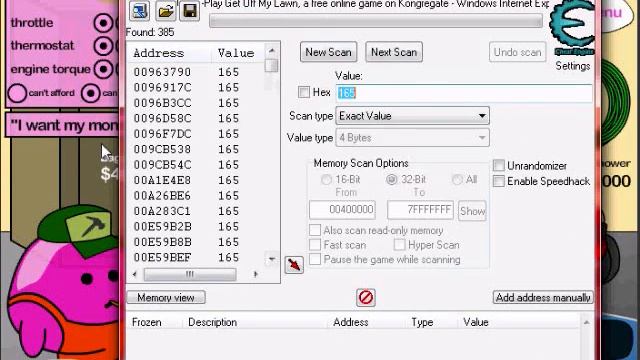This screenshot has height=360, width=640.
Task: Run the Next Scan
Action: click(394, 52)
